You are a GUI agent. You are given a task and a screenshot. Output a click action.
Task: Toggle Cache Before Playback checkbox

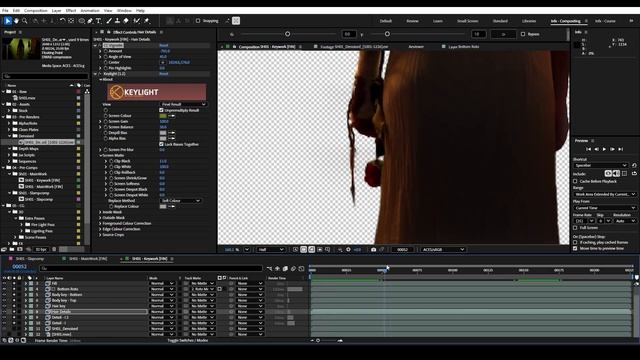(x=575, y=181)
